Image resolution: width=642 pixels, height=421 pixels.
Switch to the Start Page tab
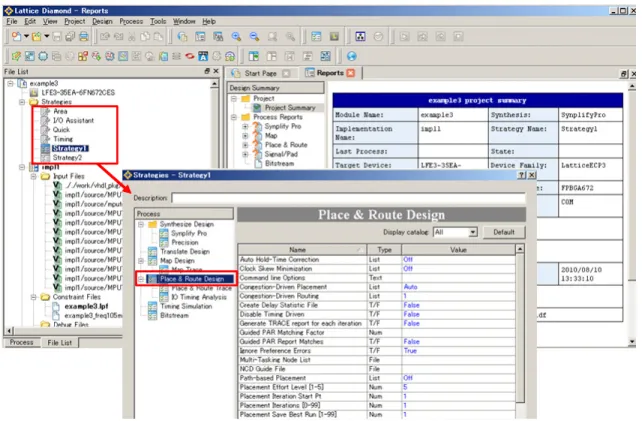coord(260,73)
